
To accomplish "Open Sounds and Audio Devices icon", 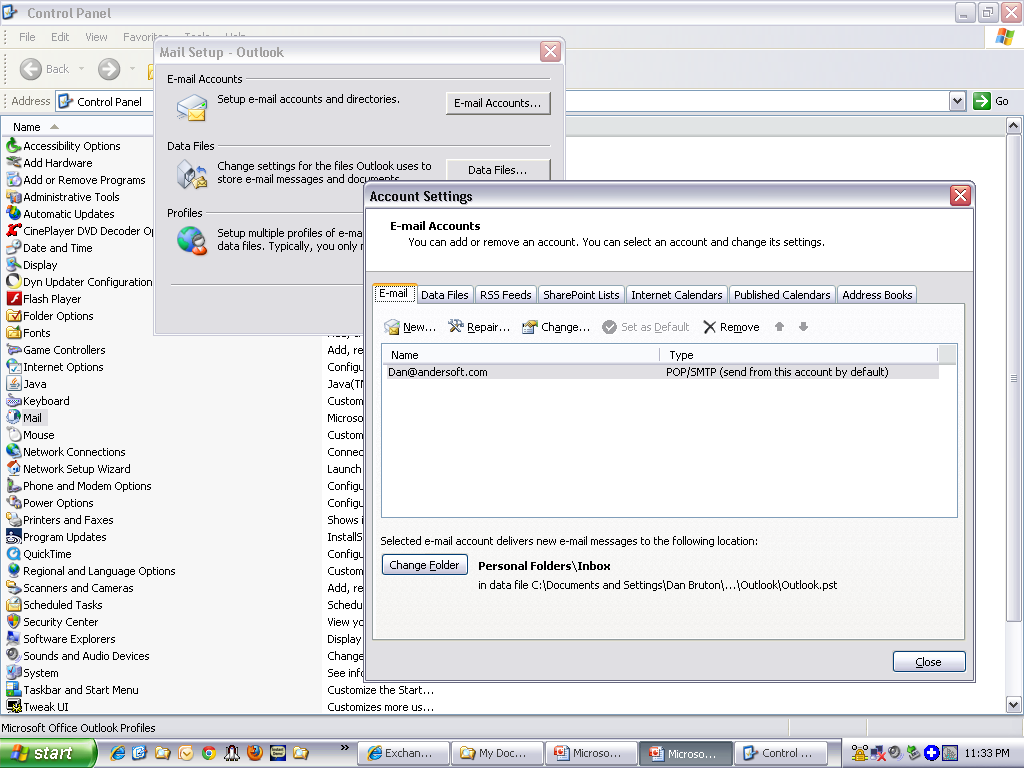I will pos(14,656).
